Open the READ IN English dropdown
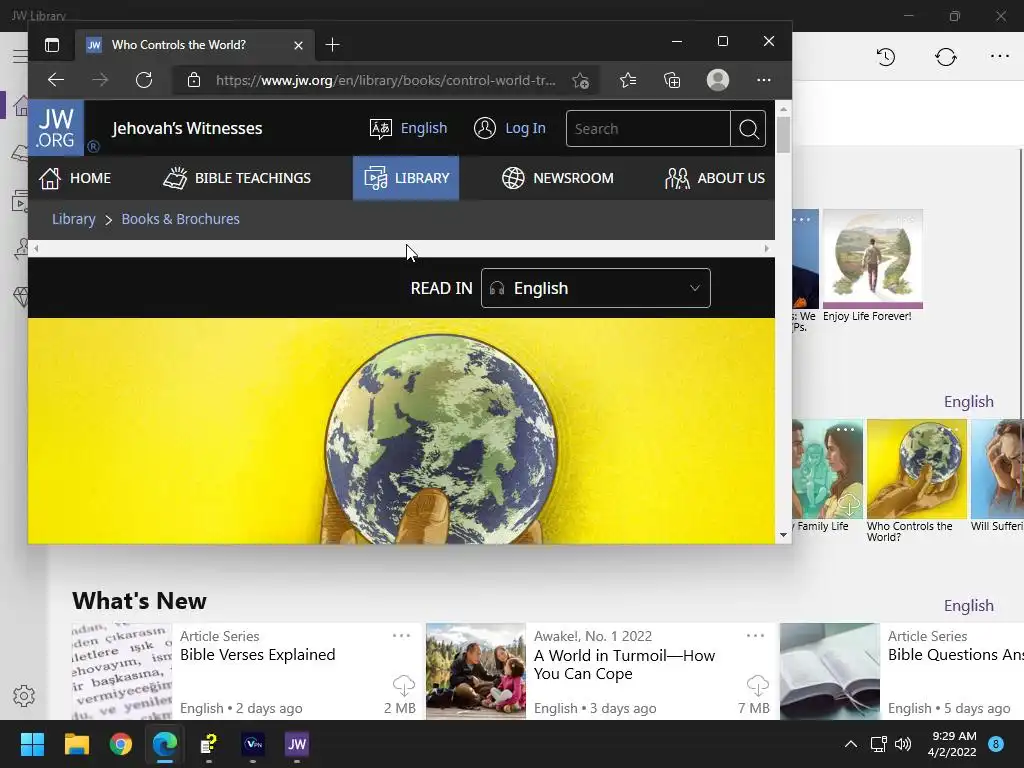The image size is (1024, 768). [x=596, y=288]
